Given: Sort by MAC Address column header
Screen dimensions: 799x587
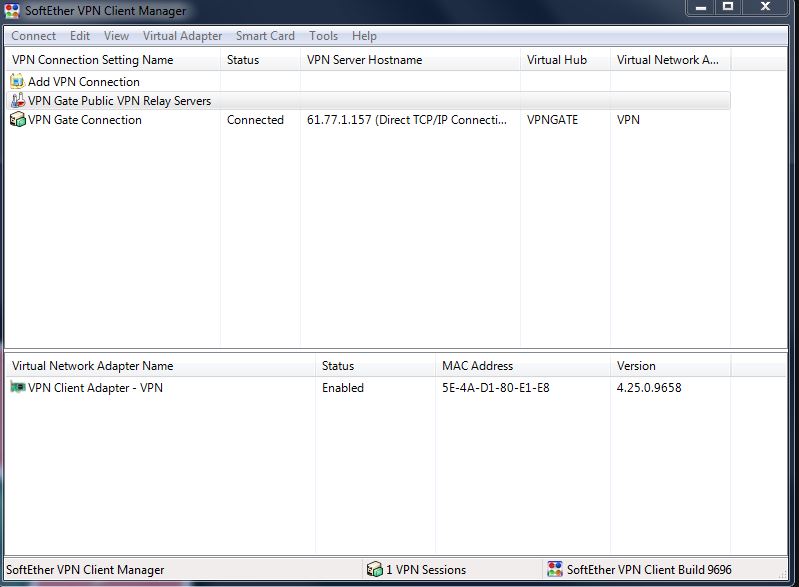Looking at the screenshot, I should [x=523, y=366].
